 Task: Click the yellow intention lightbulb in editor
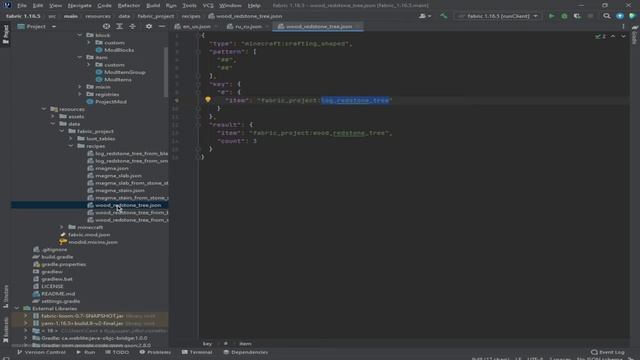(208, 100)
